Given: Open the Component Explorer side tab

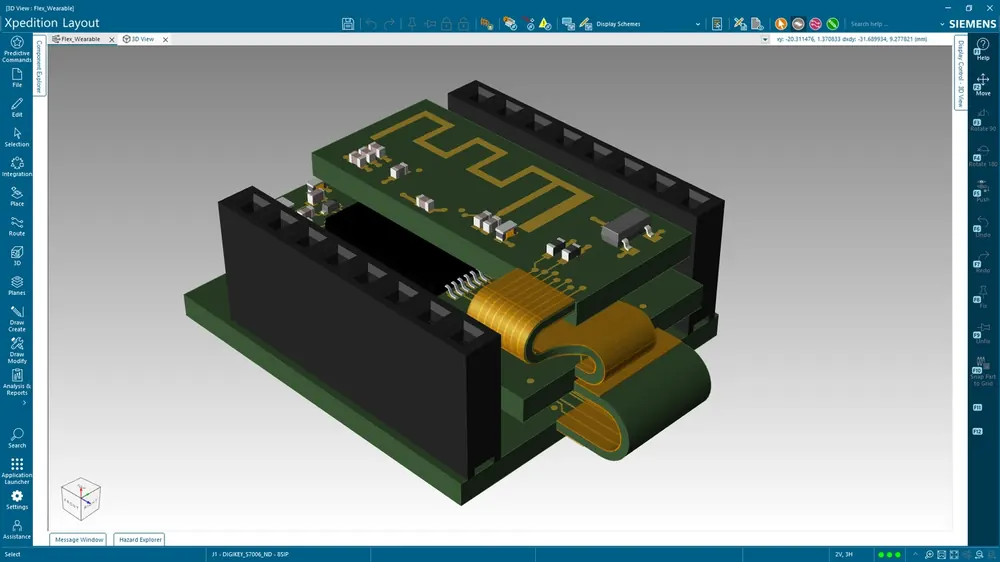Looking at the screenshot, I should [x=39, y=67].
